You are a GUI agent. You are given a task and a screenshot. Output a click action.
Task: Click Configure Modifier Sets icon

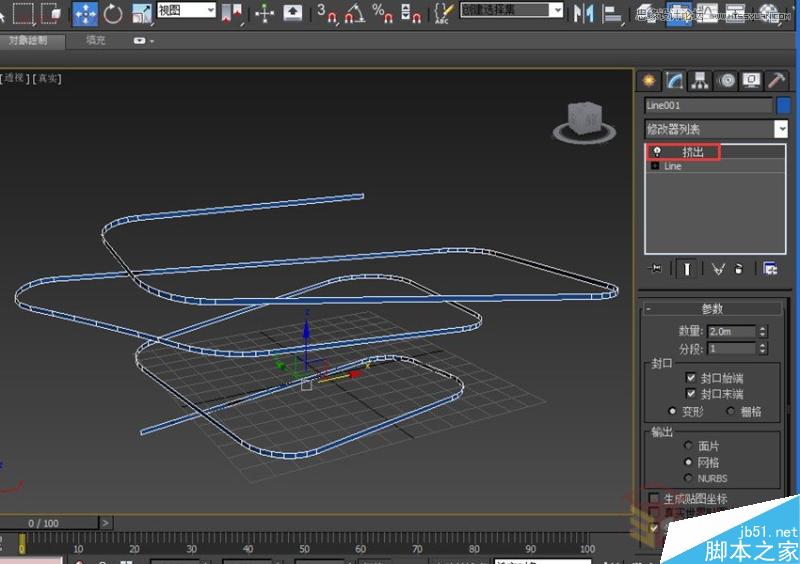pos(770,268)
